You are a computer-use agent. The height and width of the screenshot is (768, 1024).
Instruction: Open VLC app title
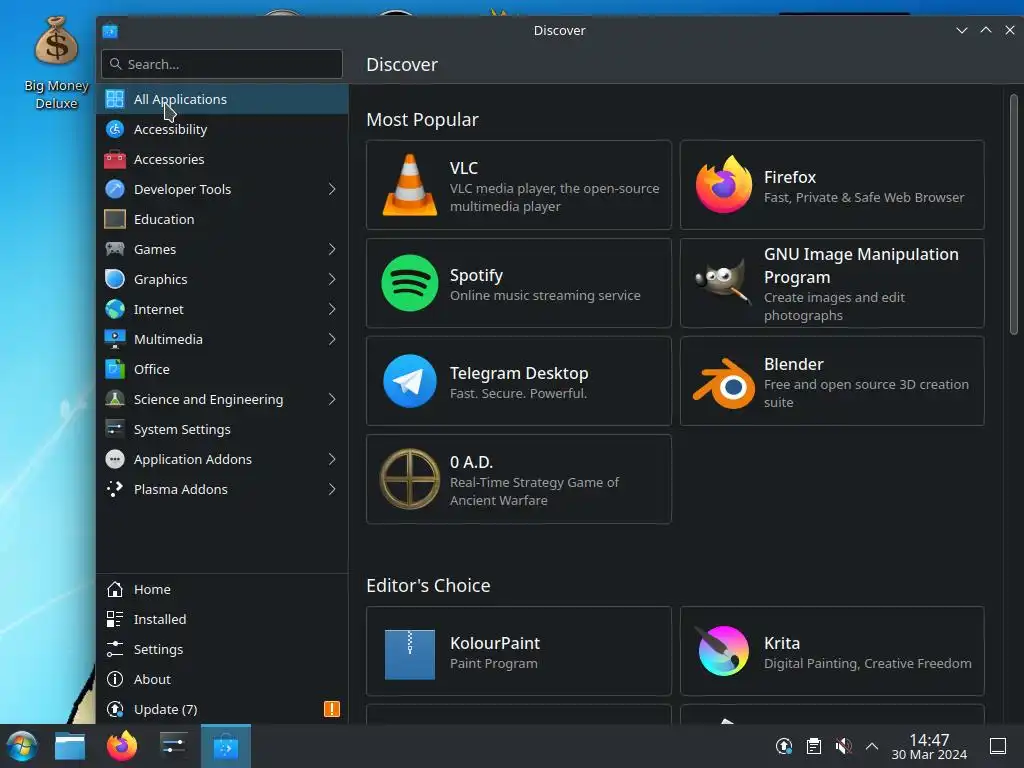(464, 168)
